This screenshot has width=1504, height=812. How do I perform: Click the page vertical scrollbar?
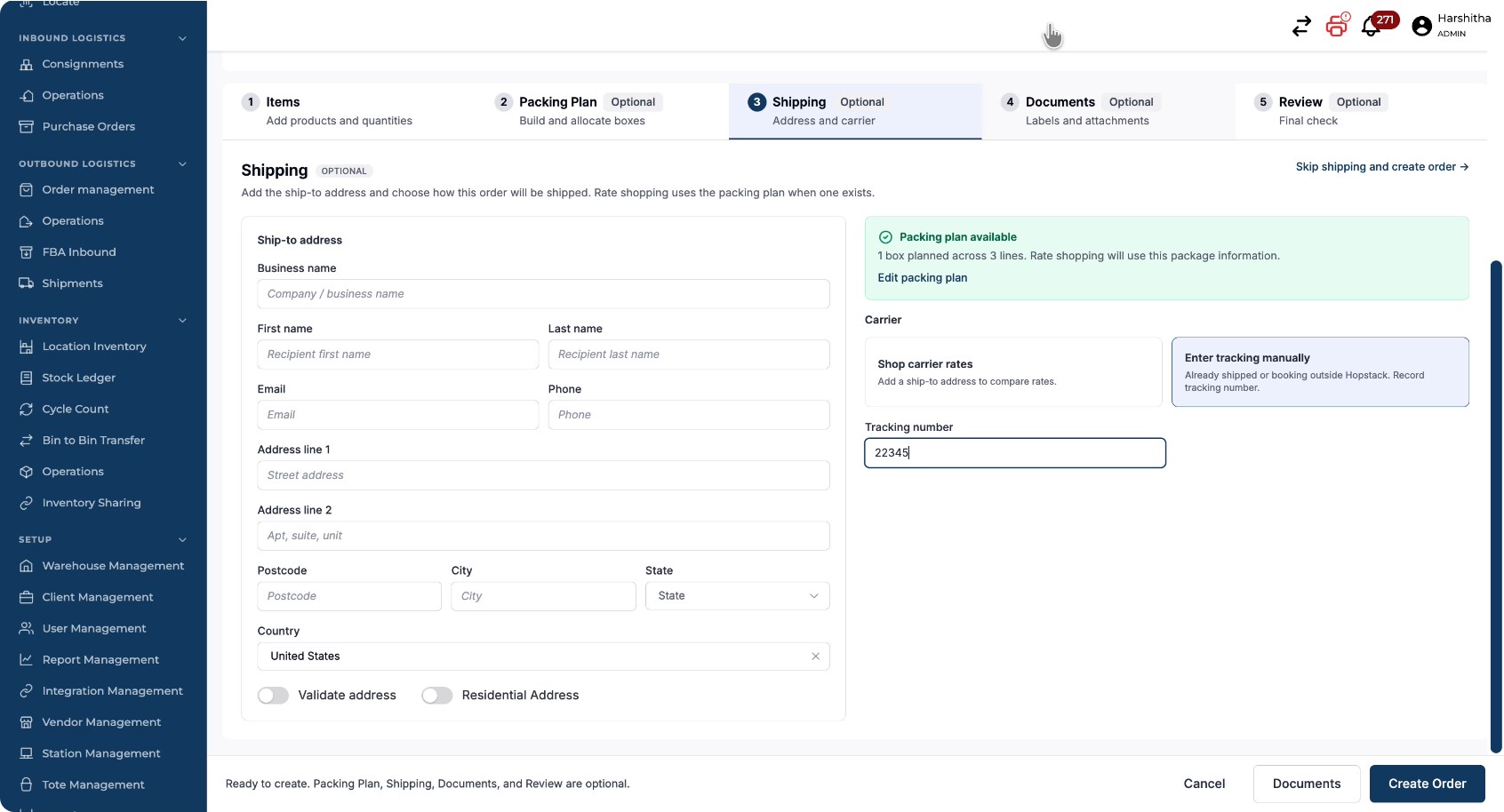tap(1496, 506)
